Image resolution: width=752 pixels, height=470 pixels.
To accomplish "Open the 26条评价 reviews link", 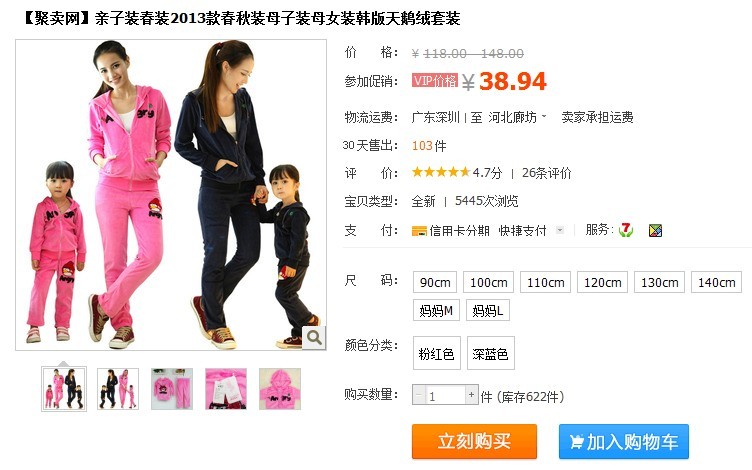I will tap(546, 173).
